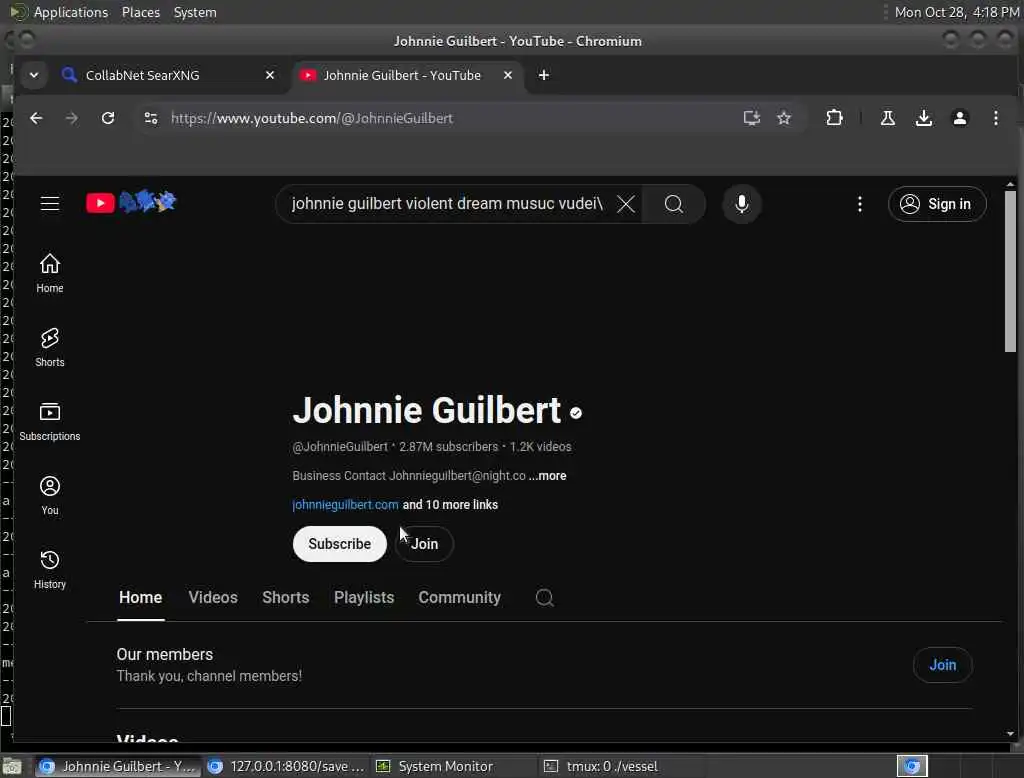The height and width of the screenshot is (778, 1024).
Task: Open the Places menu
Action: coord(140,12)
